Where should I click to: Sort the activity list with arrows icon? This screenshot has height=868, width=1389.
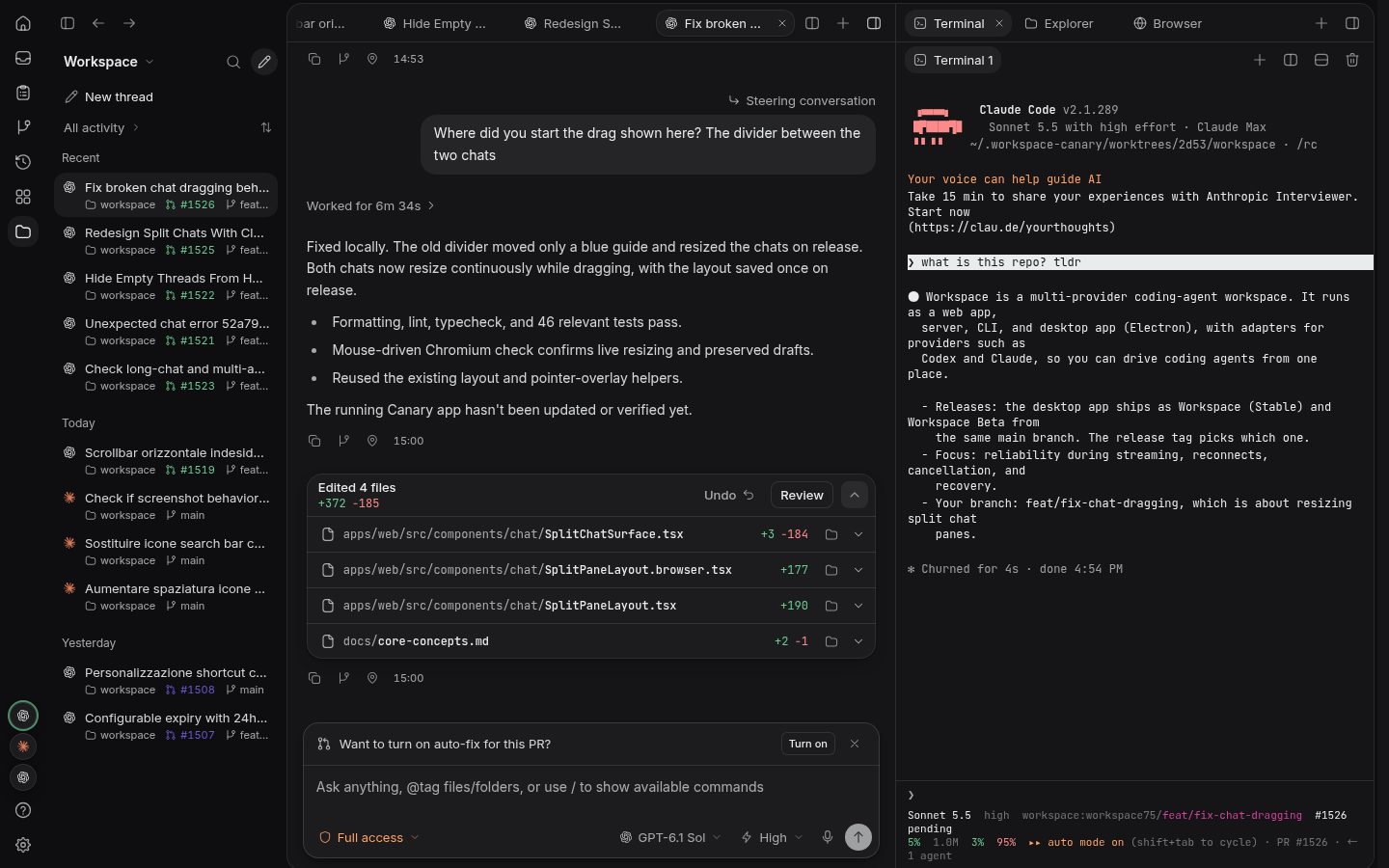point(266,127)
